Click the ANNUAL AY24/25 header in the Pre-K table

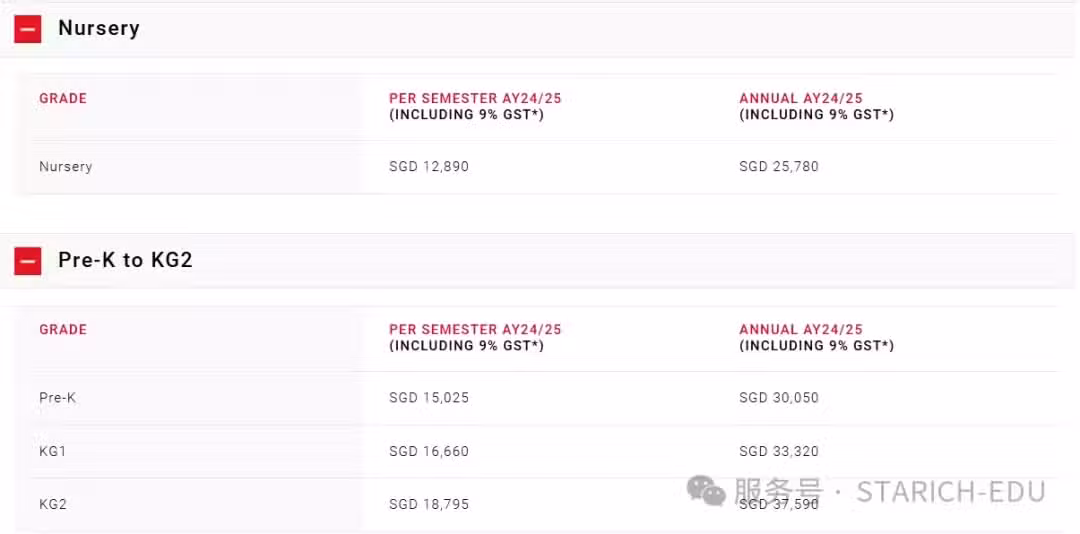pos(801,329)
